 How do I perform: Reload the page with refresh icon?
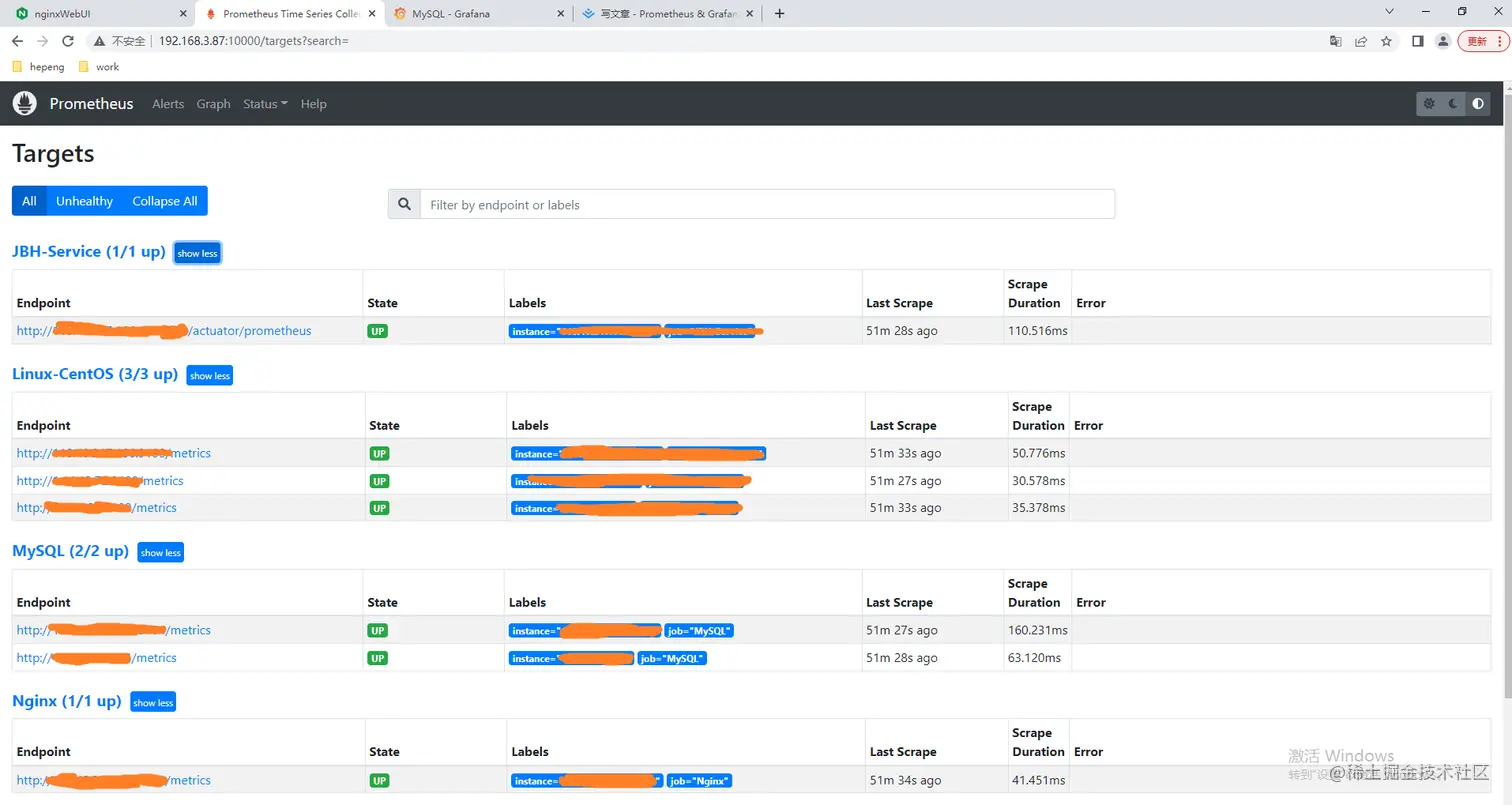point(68,41)
